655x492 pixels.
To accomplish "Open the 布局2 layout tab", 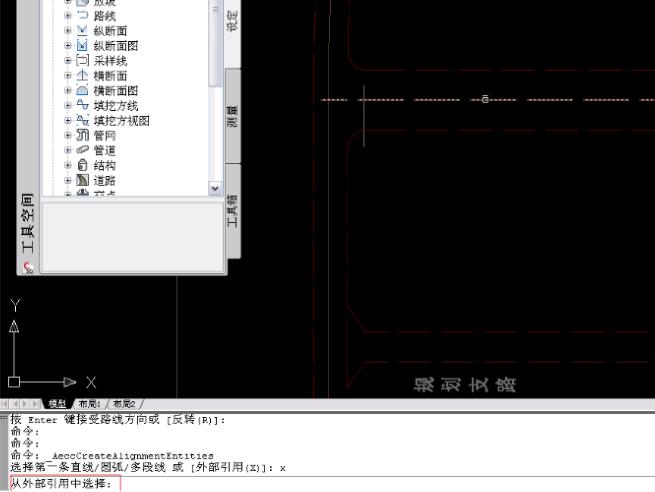I will pyautogui.click(x=124, y=404).
